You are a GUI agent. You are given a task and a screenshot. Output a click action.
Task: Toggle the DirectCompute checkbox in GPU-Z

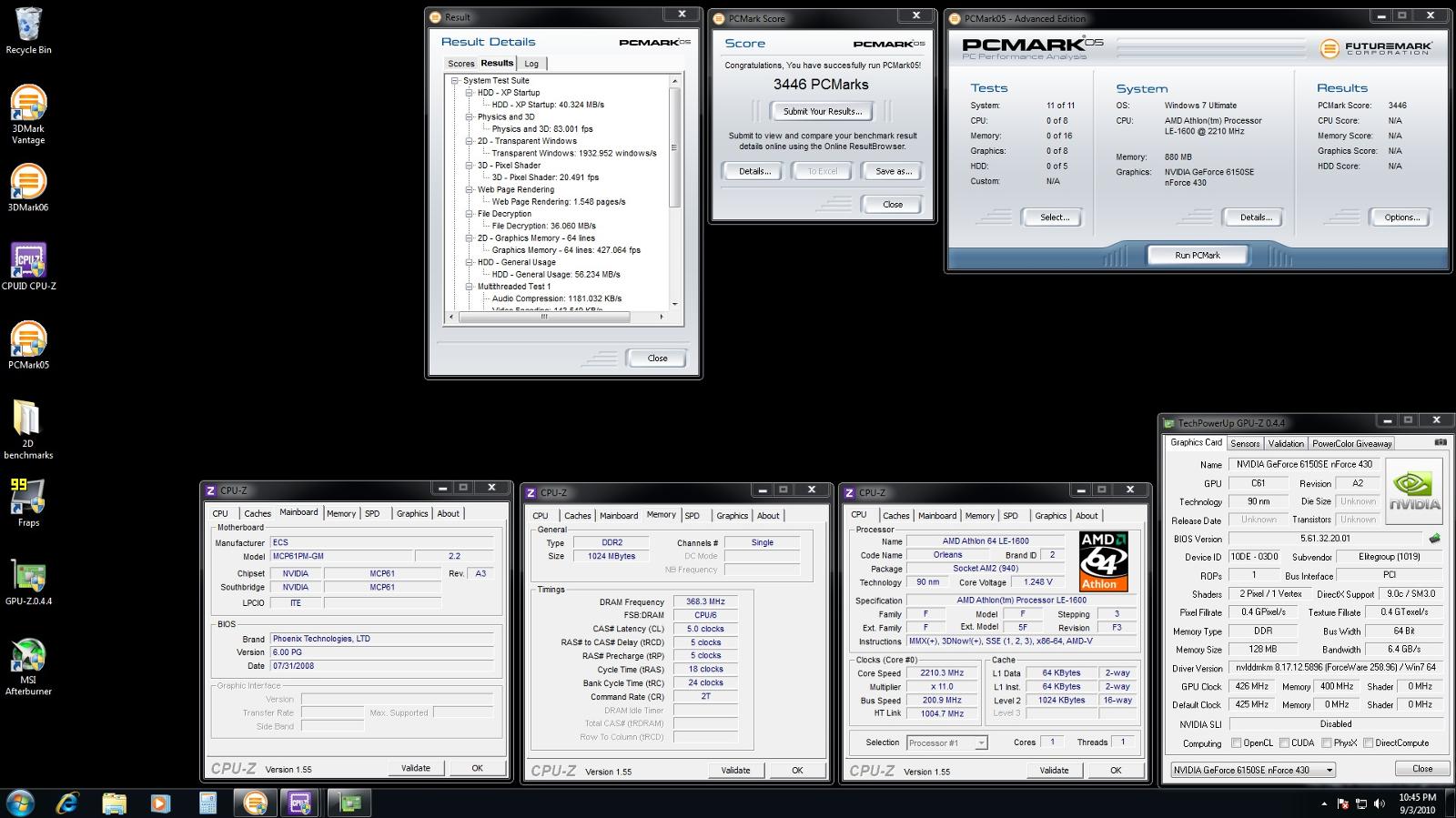pyautogui.click(x=1368, y=742)
